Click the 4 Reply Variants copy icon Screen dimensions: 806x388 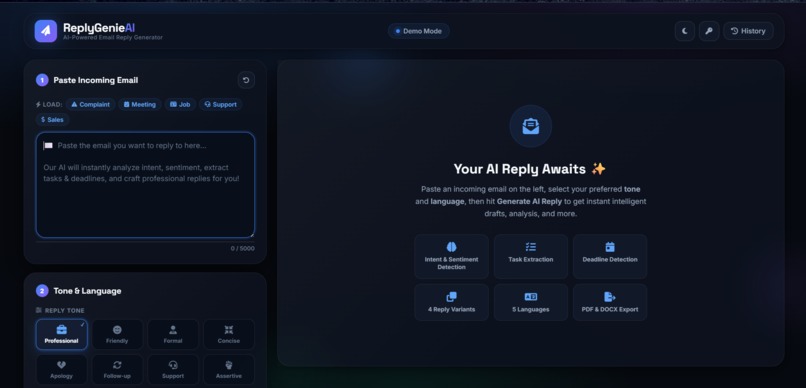(451, 297)
